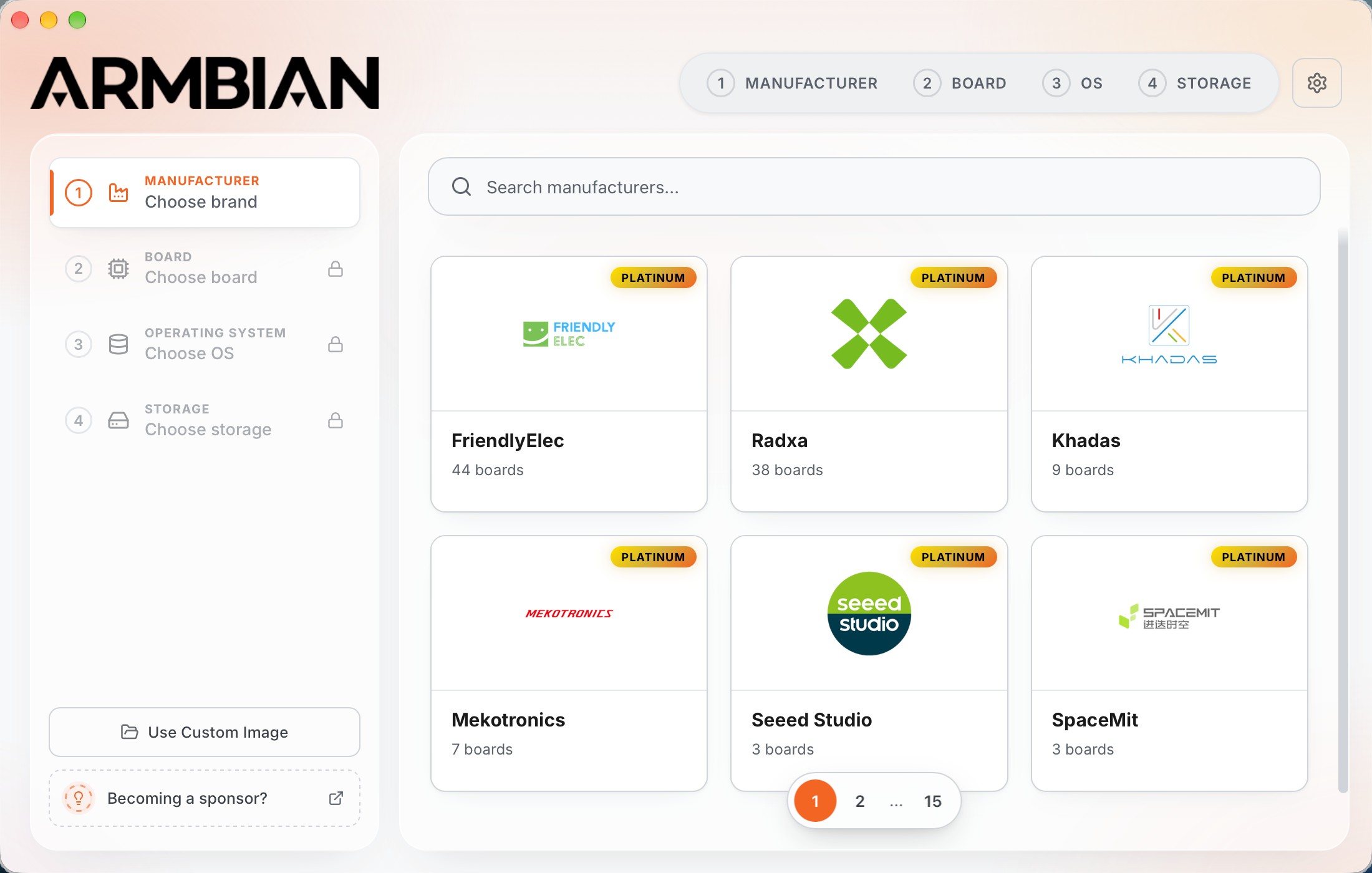1372x873 pixels.
Task: Click the SpaceMit logo
Action: click(1169, 616)
